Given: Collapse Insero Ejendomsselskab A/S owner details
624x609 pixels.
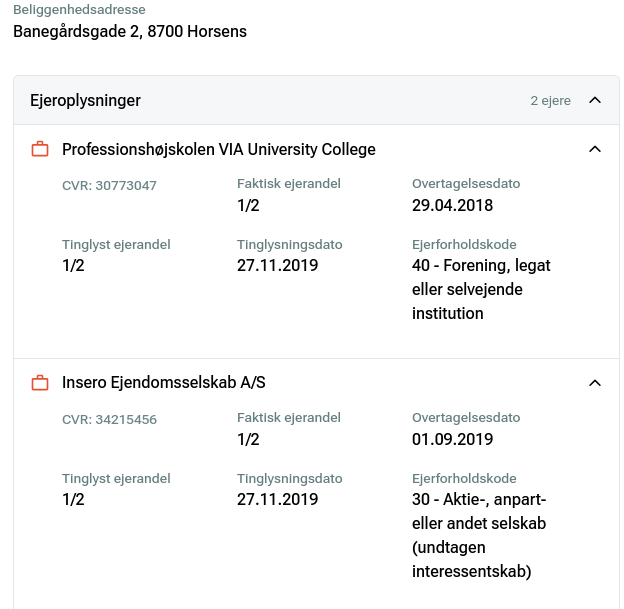Looking at the screenshot, I should tap(595, 383).
